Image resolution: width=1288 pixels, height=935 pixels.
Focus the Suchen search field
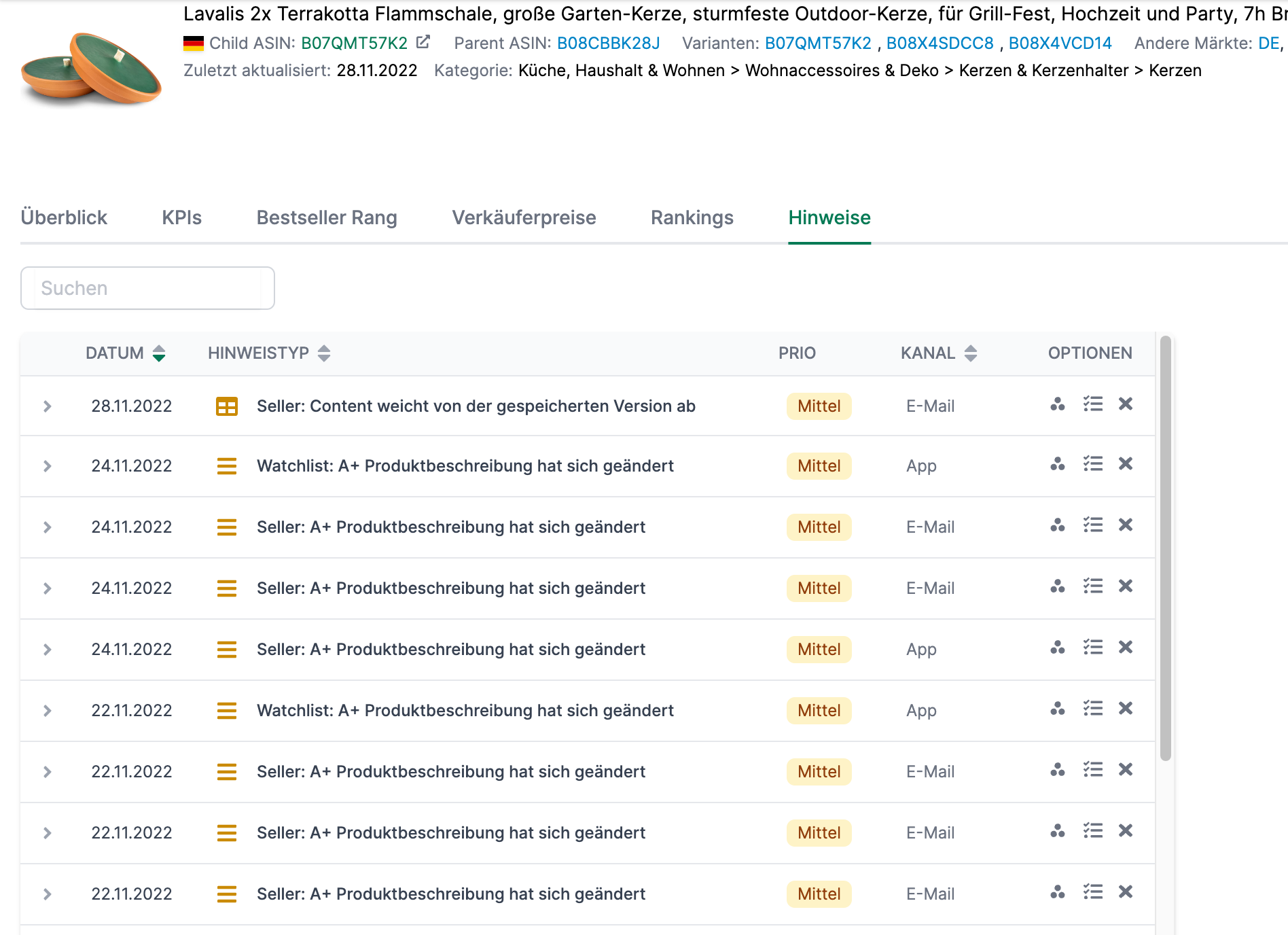[x=147, y=288]
